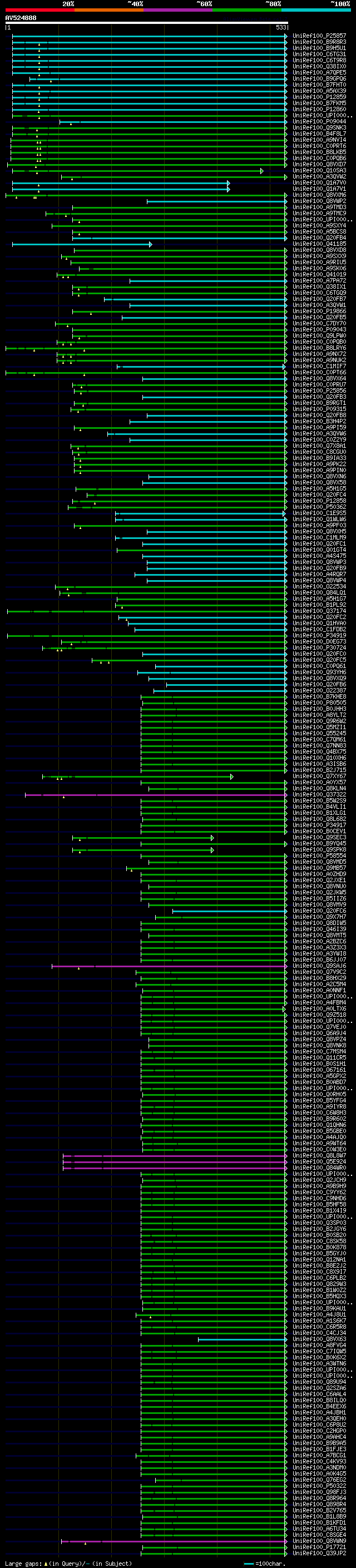Select hit UniRef100_Q38IX0

pos(319,66)
